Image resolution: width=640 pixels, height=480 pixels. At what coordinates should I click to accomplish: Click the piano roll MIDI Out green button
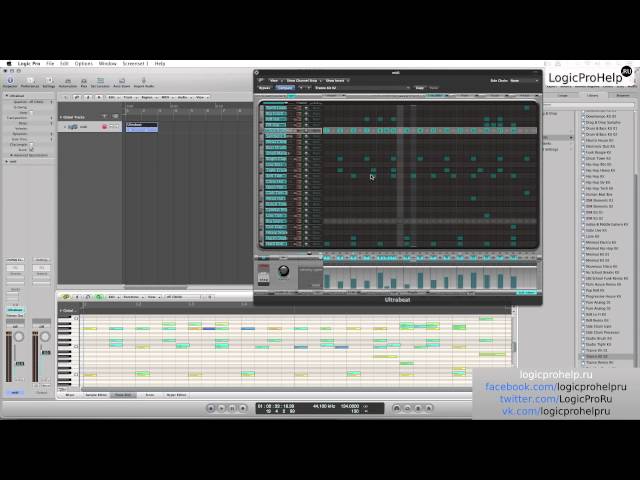(98, 297)
